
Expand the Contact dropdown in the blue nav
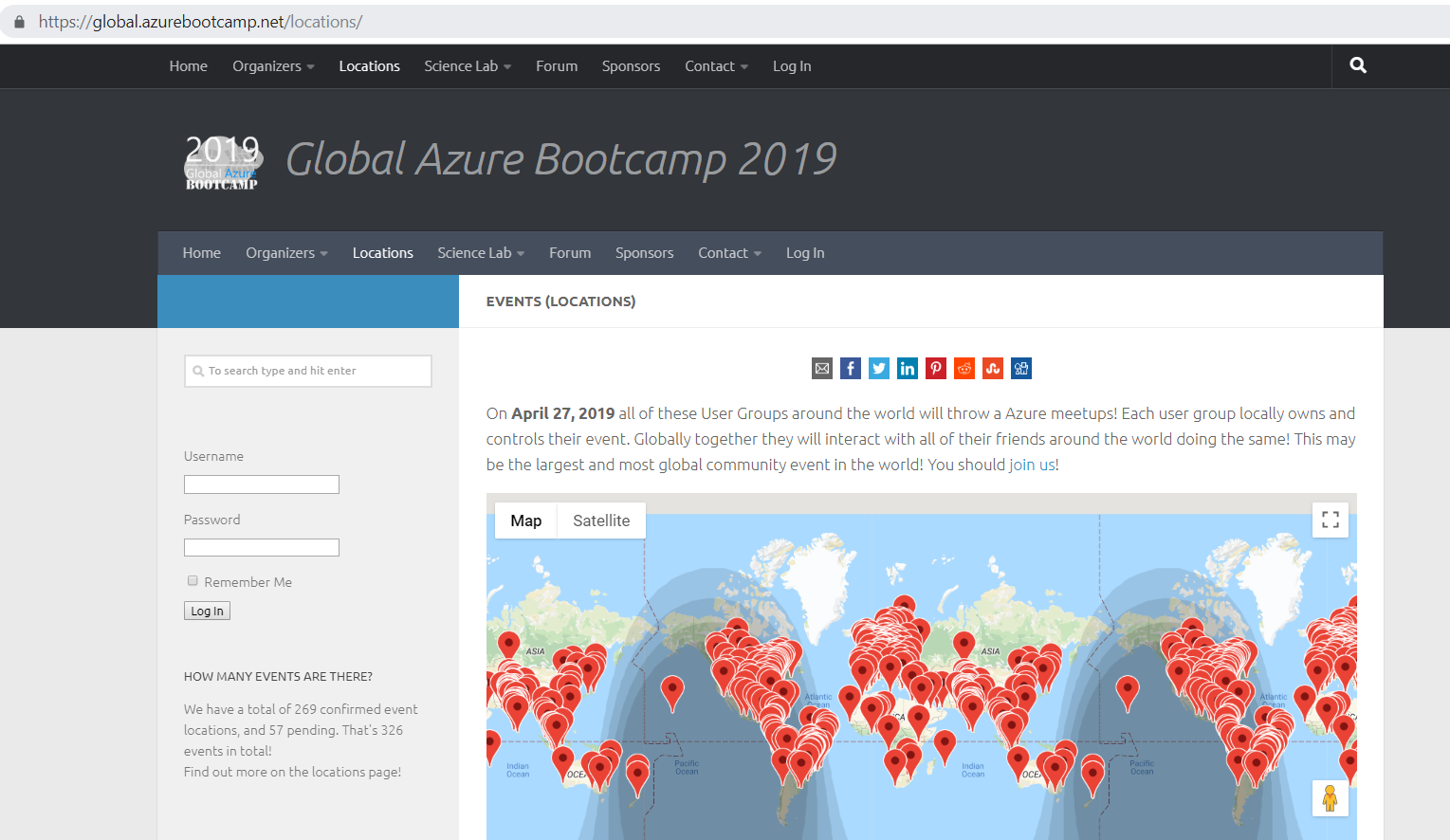pyautogui.click(x=729, y=253)
